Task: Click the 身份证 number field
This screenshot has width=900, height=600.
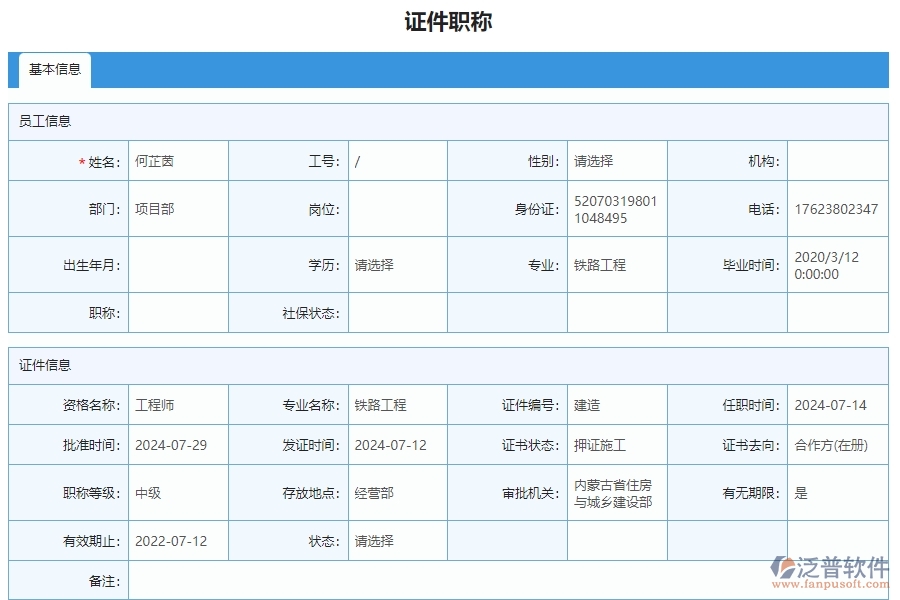Action: pos(613,208)
